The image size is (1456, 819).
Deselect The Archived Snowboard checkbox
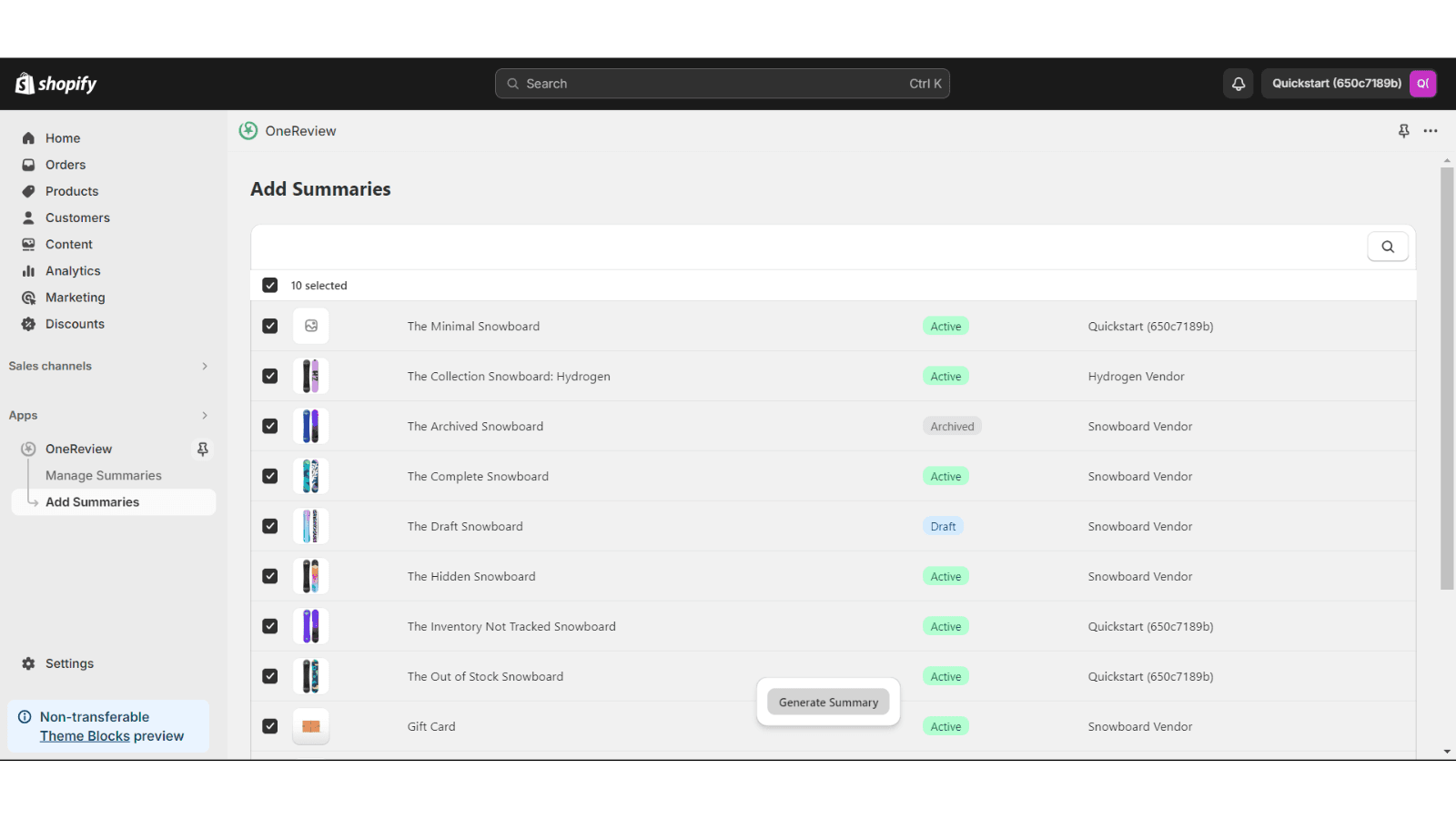[270, 426]
